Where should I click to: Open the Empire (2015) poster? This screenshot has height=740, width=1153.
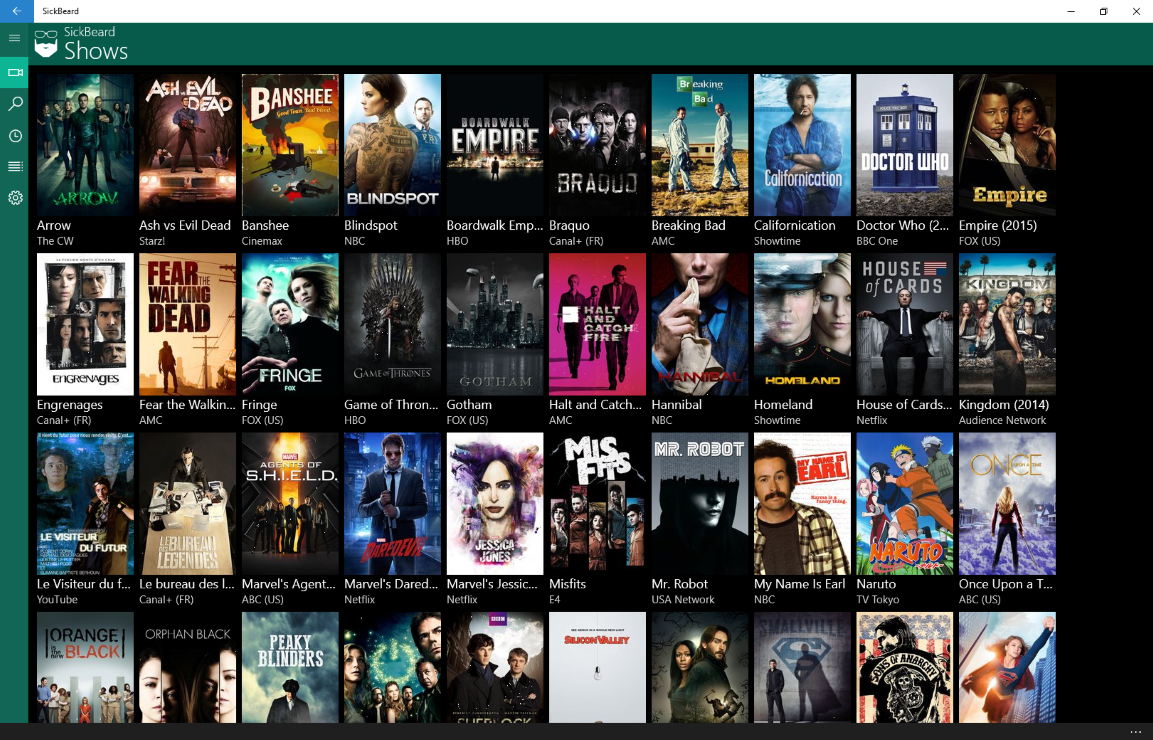(x=1007, y=145)
